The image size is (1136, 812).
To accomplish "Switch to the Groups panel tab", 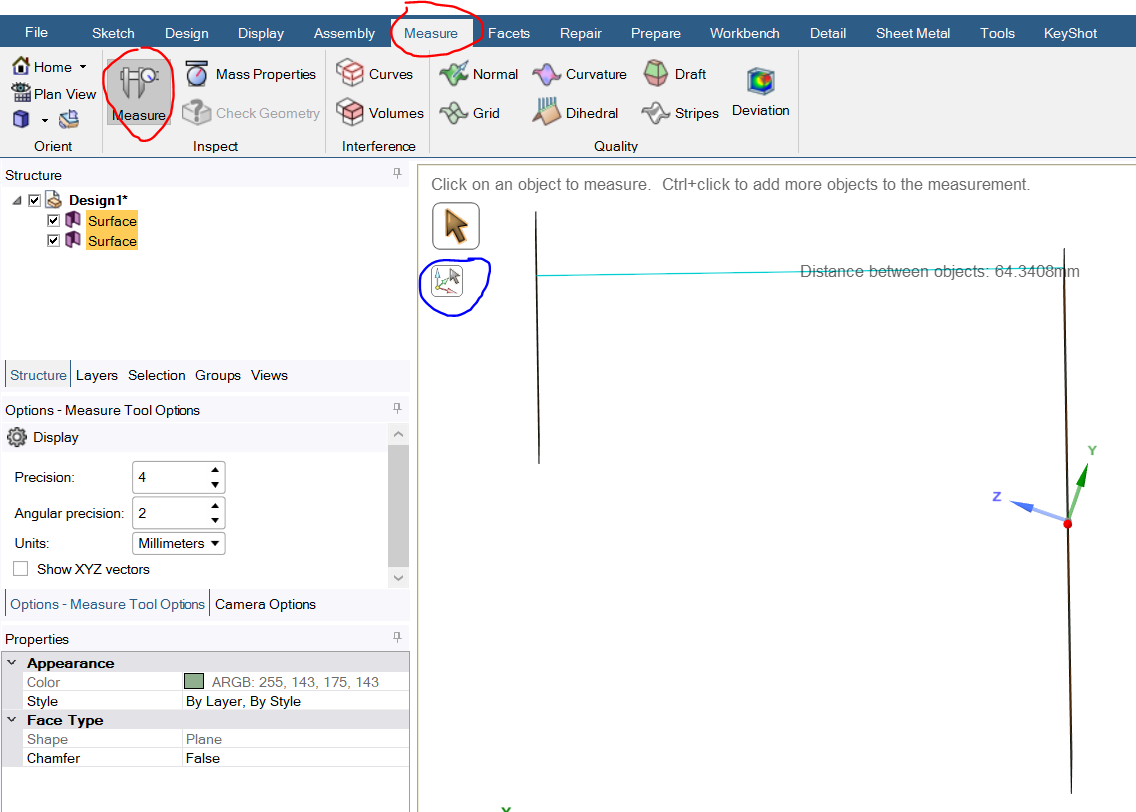I will pyautogui.click(x=217, y=375).
